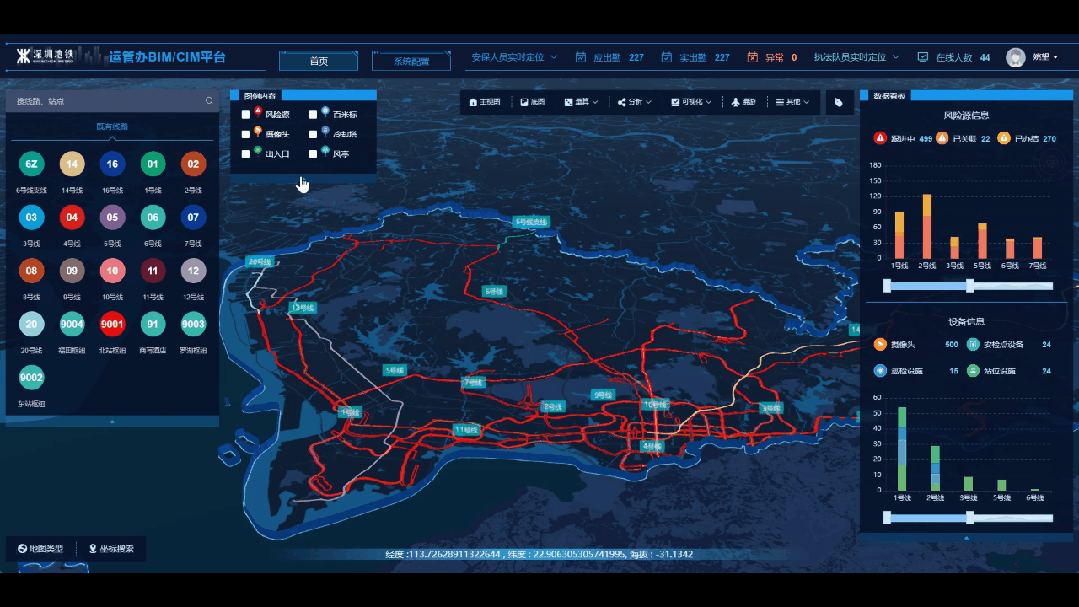Select line 03 circle icon
Viewport: 1079px width, 607px height.
pos(31,217)
